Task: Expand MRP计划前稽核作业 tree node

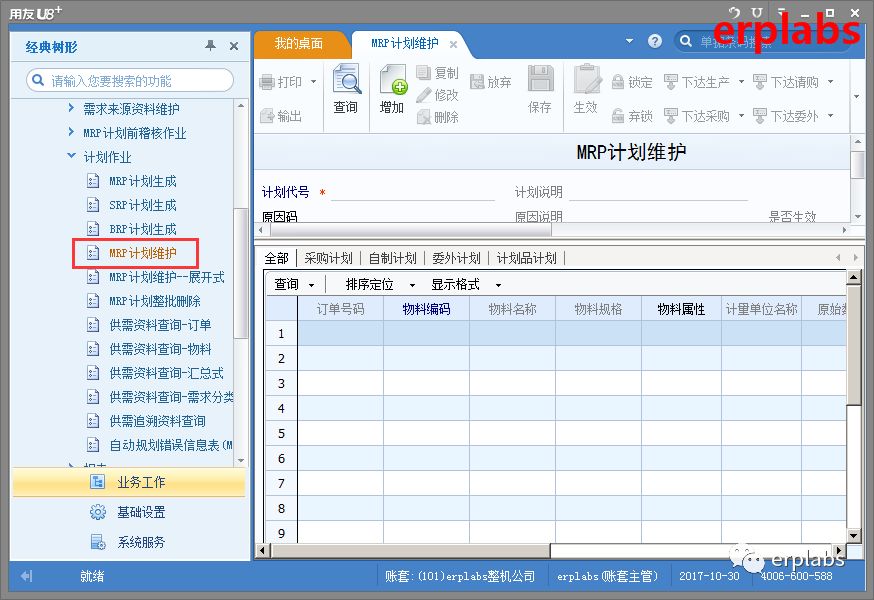Action: tap(71, 132)
